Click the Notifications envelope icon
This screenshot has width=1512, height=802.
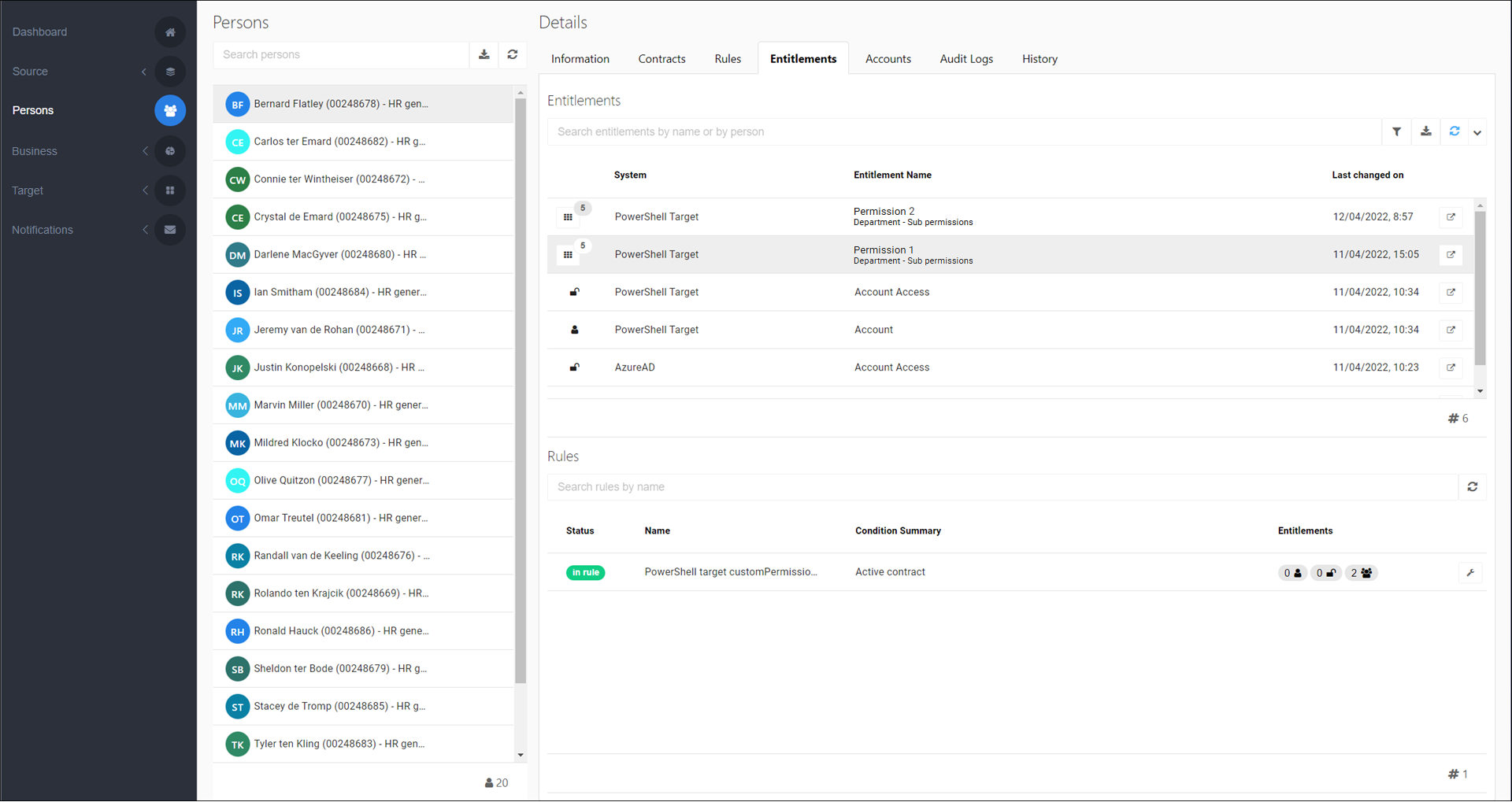[170, 230]
